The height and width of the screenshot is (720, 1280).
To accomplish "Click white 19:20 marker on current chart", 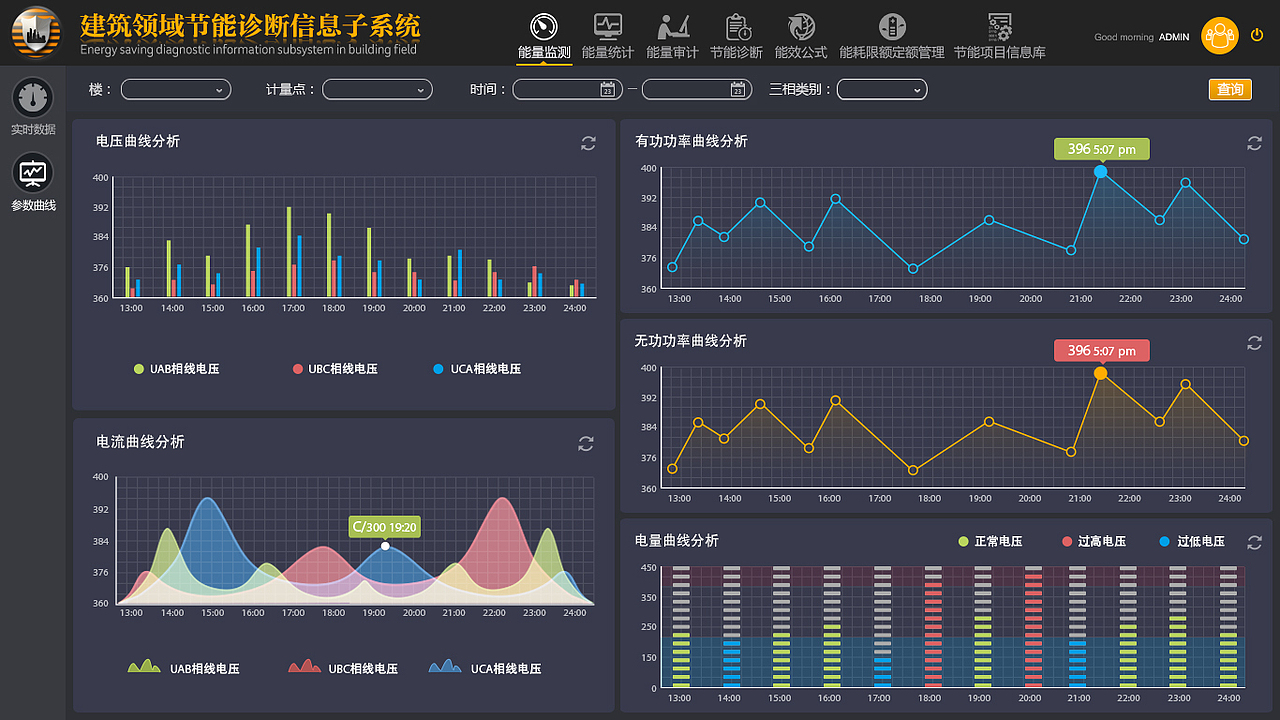I will click(385, 546).
